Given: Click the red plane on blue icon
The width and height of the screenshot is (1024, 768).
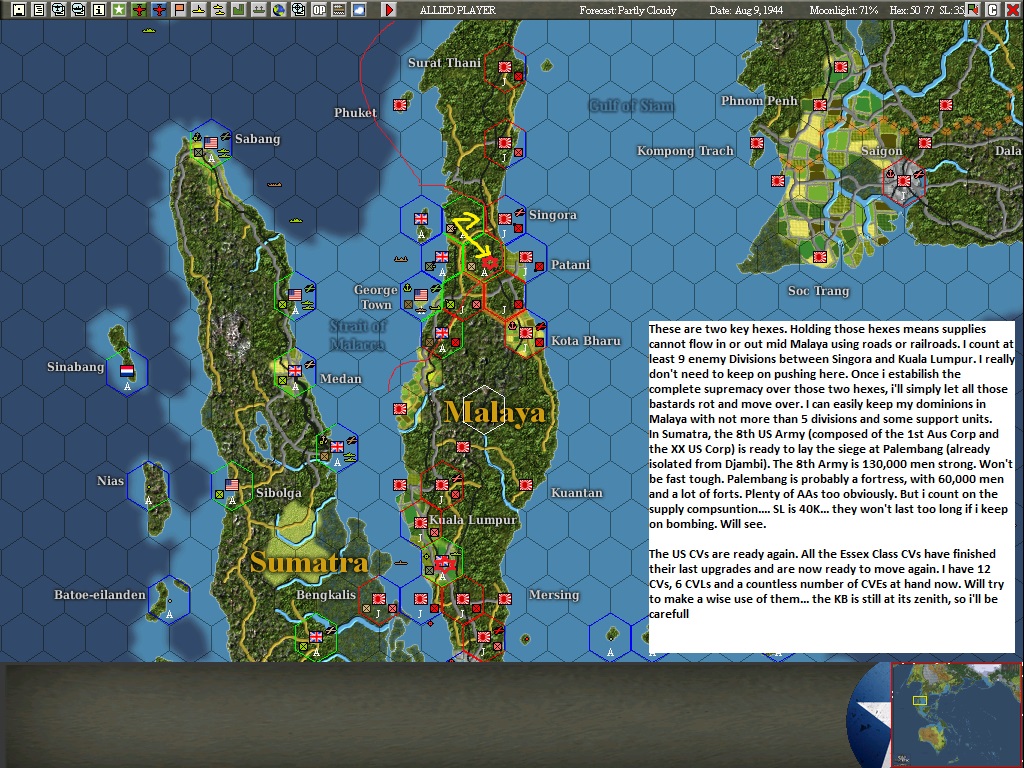Looking at the screenshot, I should tap(159, 10).
